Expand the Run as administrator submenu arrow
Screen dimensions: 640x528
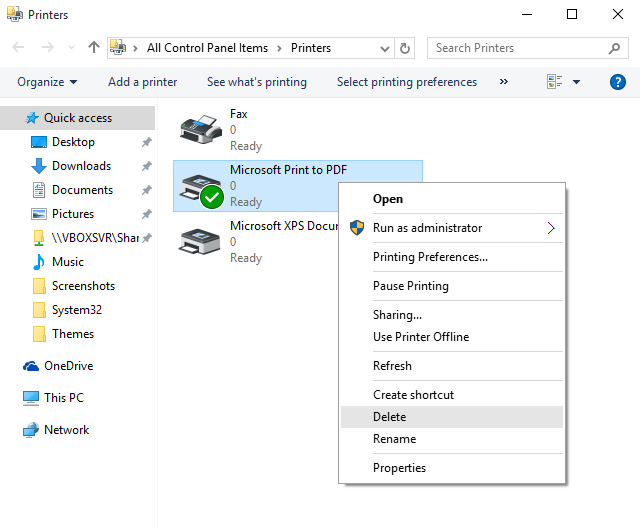551,228
